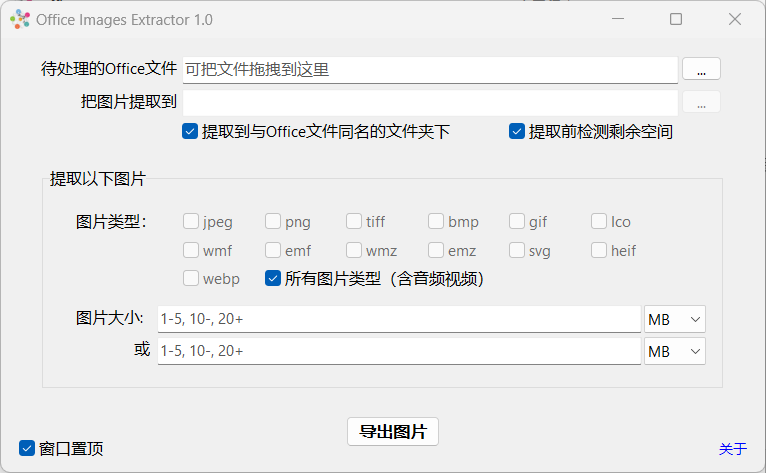766x473 pixels.
Task: Open the second MB size unit dropdown
Action: [675, 351]
